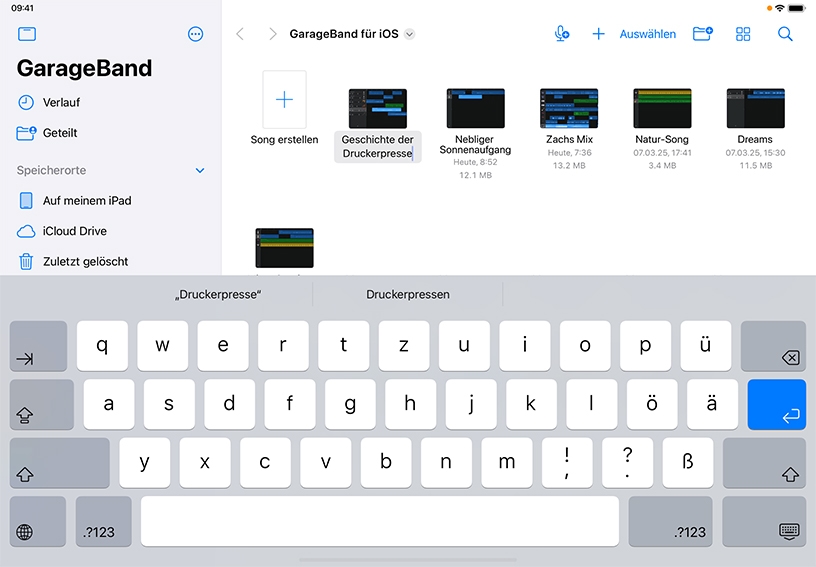Image resolution: width=816 pixels, height=567 pixels.
Task: Tap the plus icon in toolbar
Action: [598, 34]
